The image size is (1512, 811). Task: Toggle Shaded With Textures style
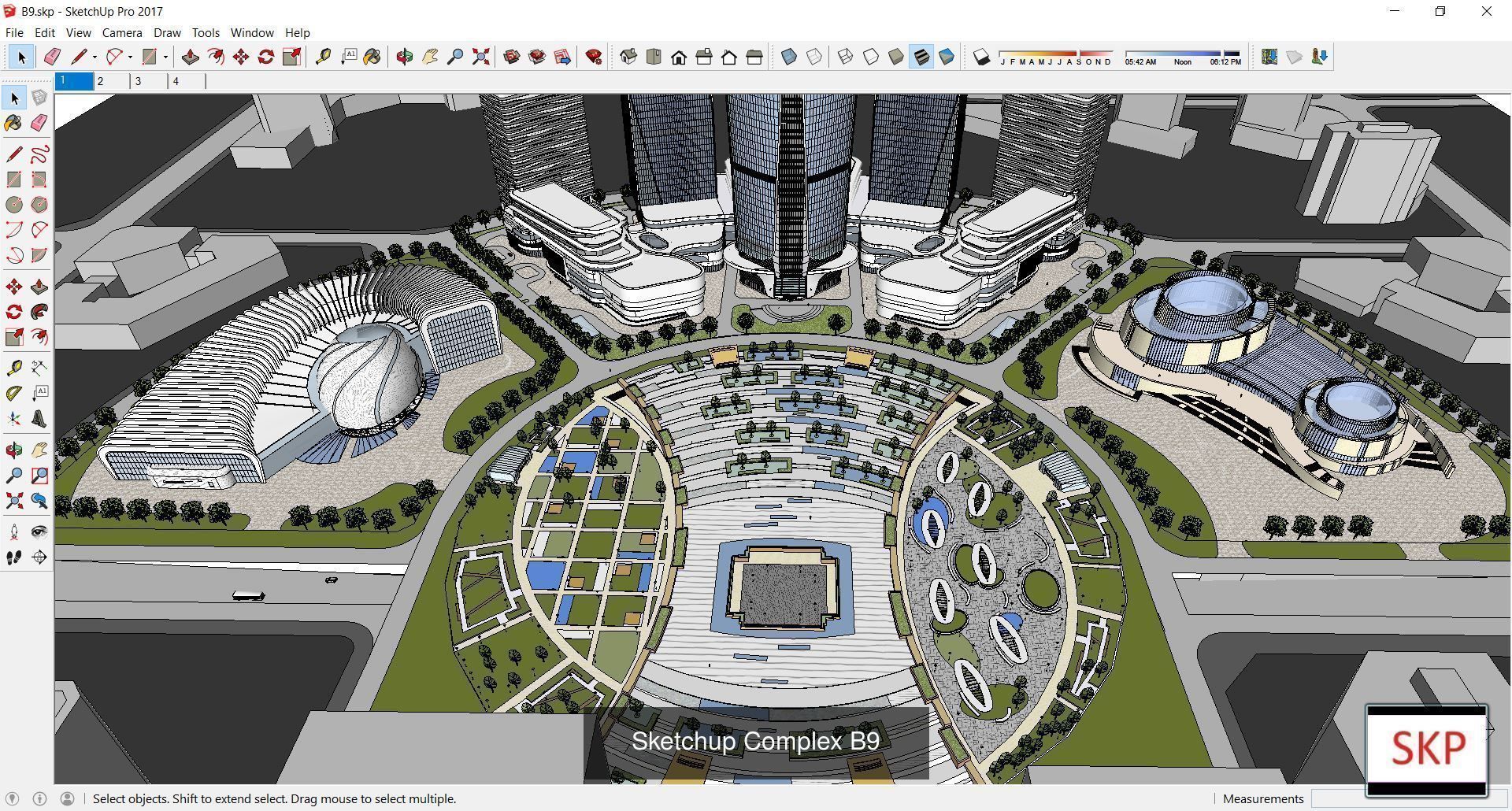pyautogui.click(x=921, y=57)
